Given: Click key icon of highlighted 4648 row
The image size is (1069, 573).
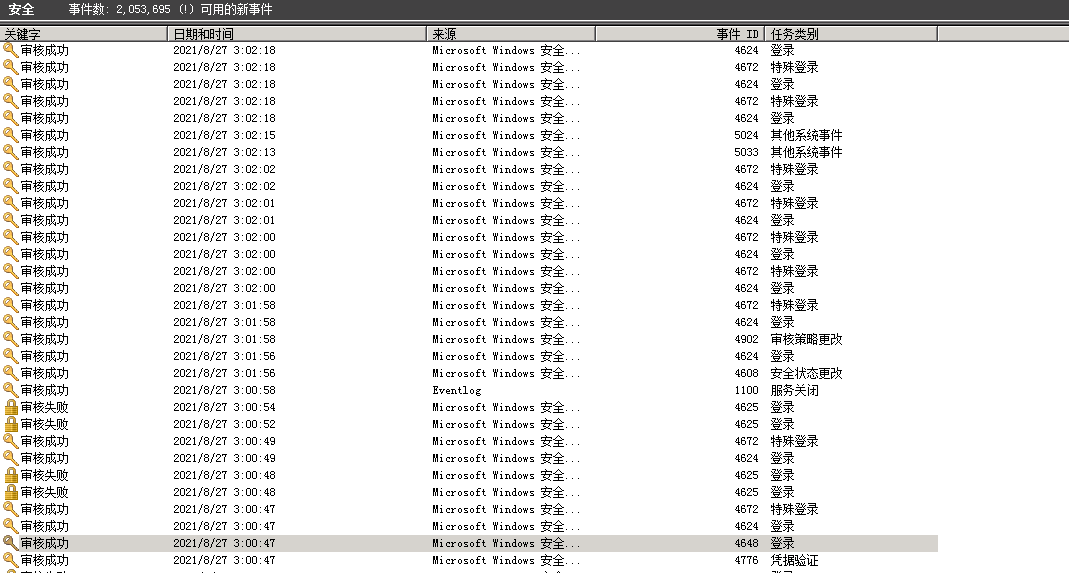Looking at the screenshot, I should click(x=10, y=543).
